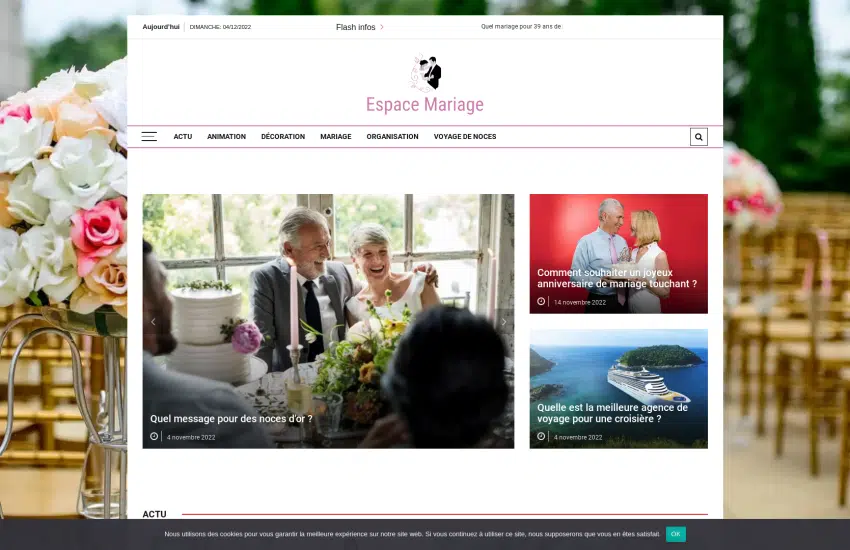This screenshot has height=550, width=850.
Task: Go to the Organisation menu item
Action: [392, 137]
